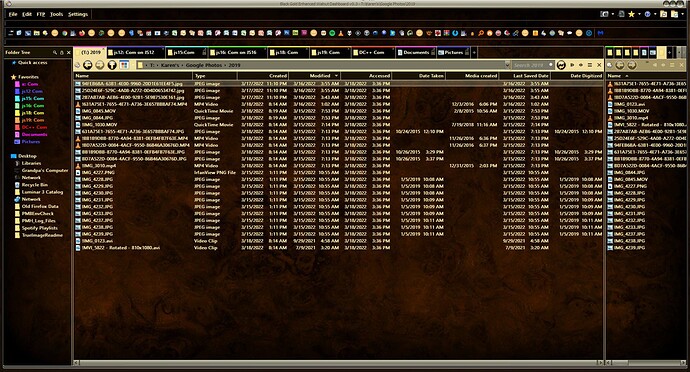The height and width of the screenshot is (372, 690).
Task: Open the Edit menu
Action: pos(27,14)
